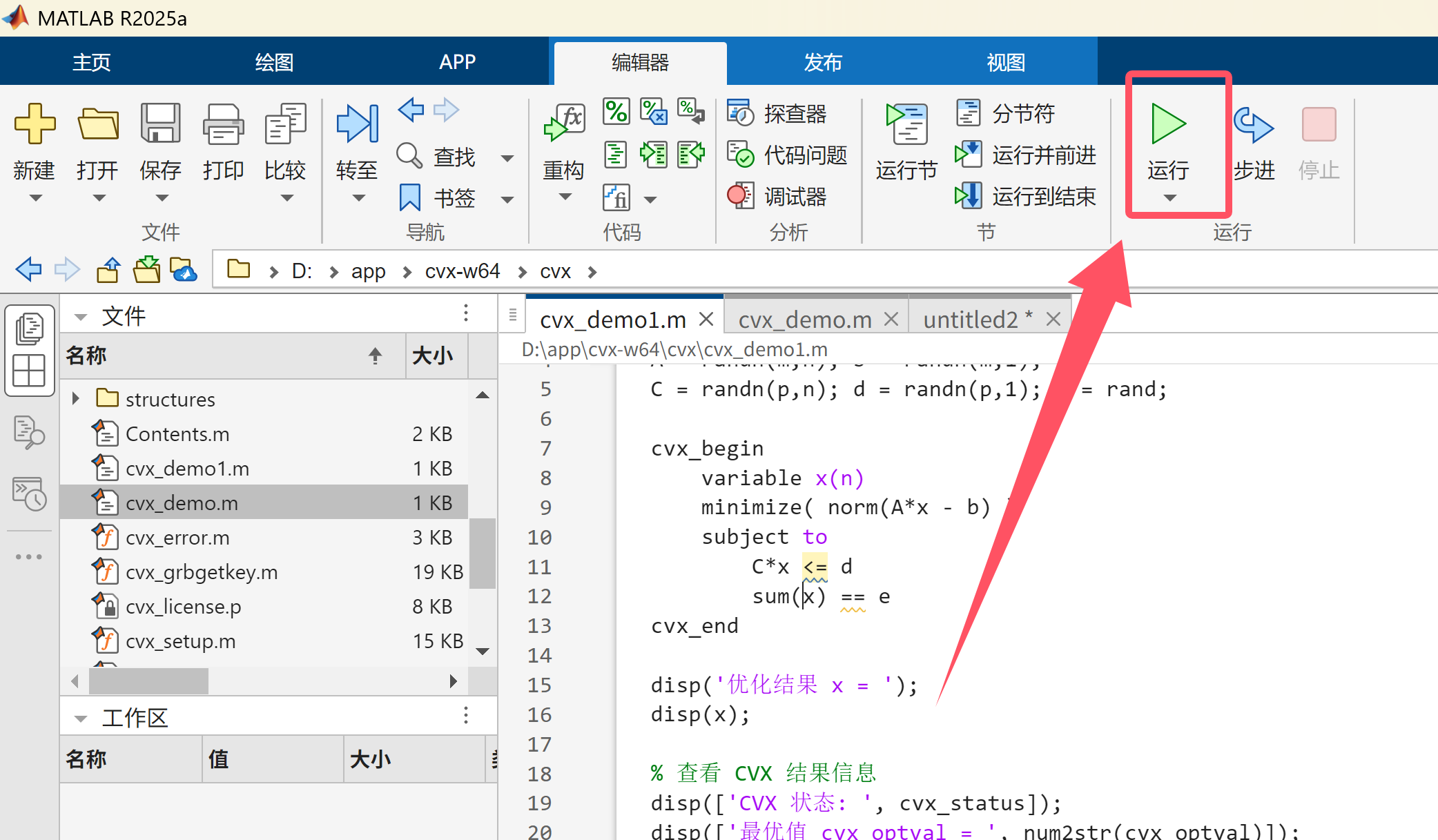
Task: Select cvx_error.m in the file list
Action: [177, 537]
